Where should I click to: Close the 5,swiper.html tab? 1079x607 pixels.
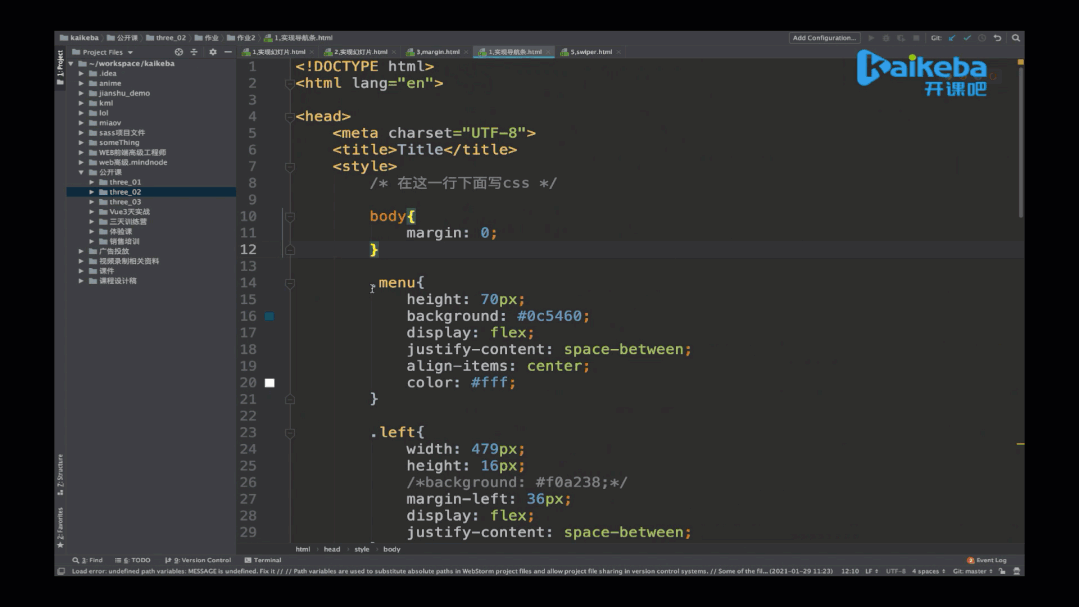(619, 52)
